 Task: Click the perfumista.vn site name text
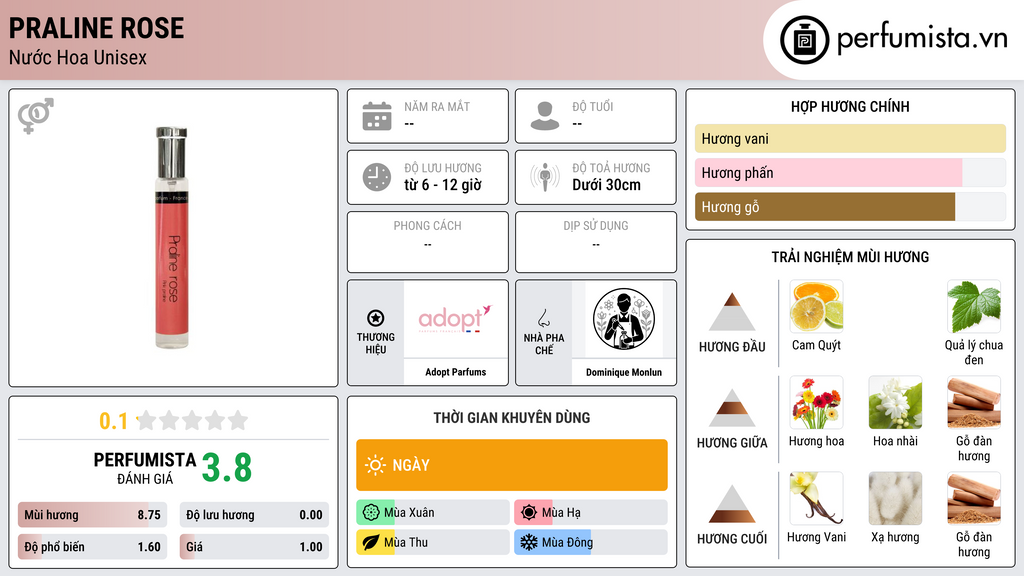pos(922,38)
